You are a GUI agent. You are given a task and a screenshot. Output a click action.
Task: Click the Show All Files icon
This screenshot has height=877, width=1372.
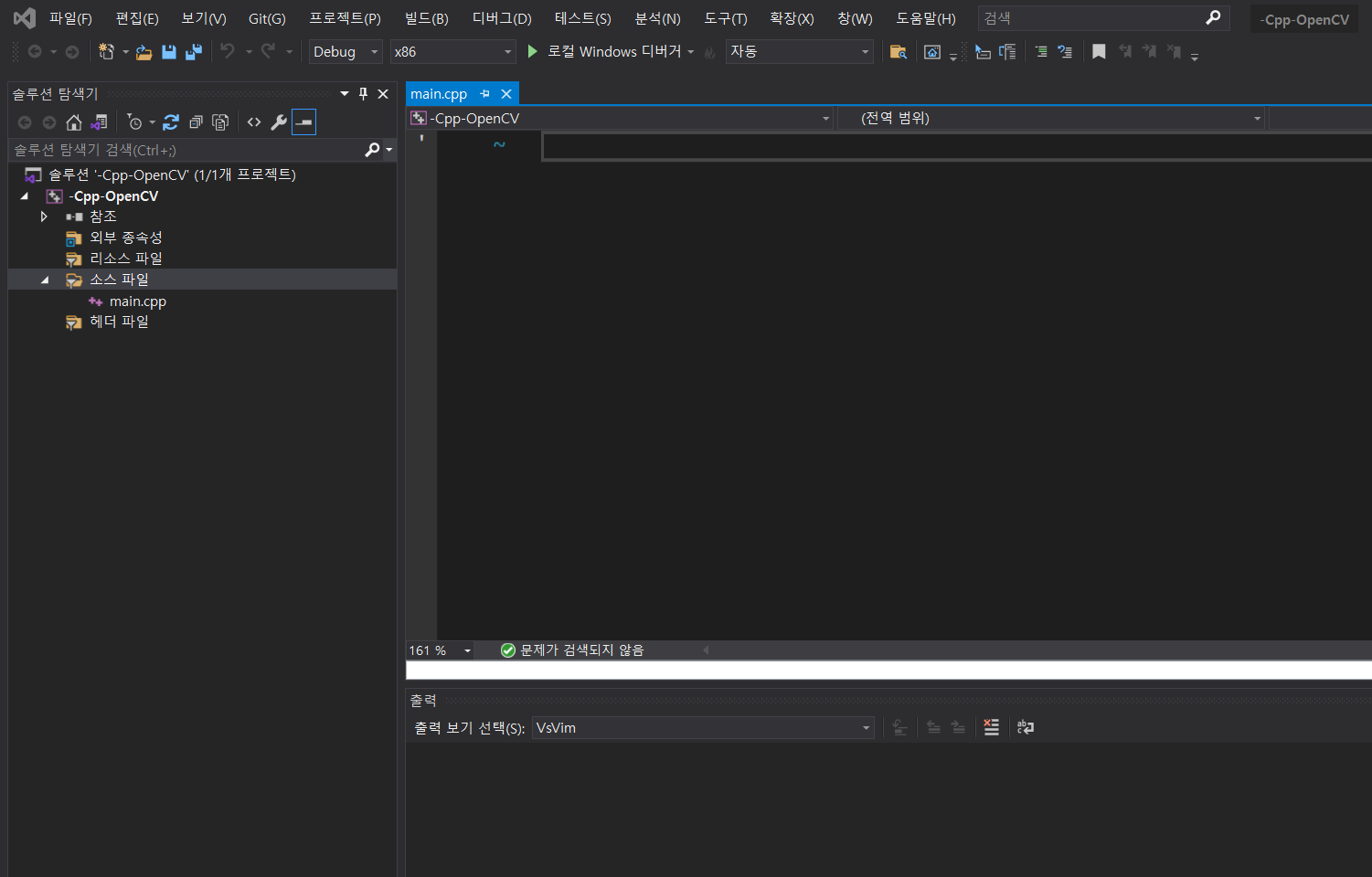pos(220,122)
